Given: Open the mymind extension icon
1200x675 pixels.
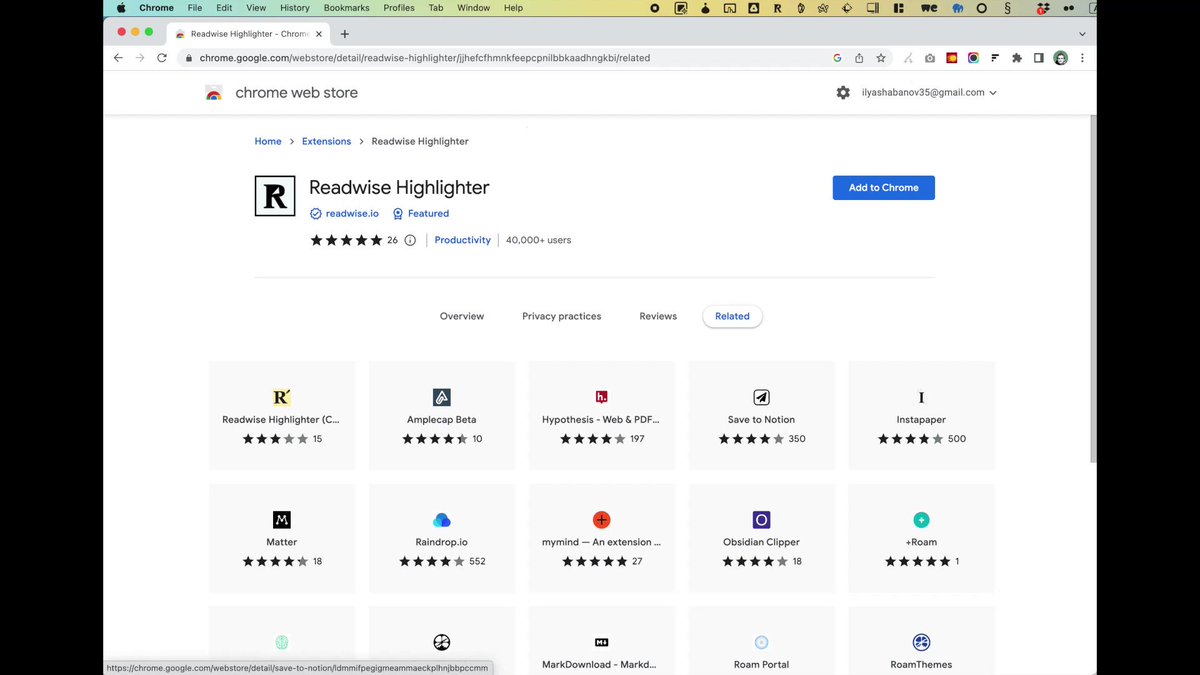Looking at the screenshot, I should (x=601, y=520).
